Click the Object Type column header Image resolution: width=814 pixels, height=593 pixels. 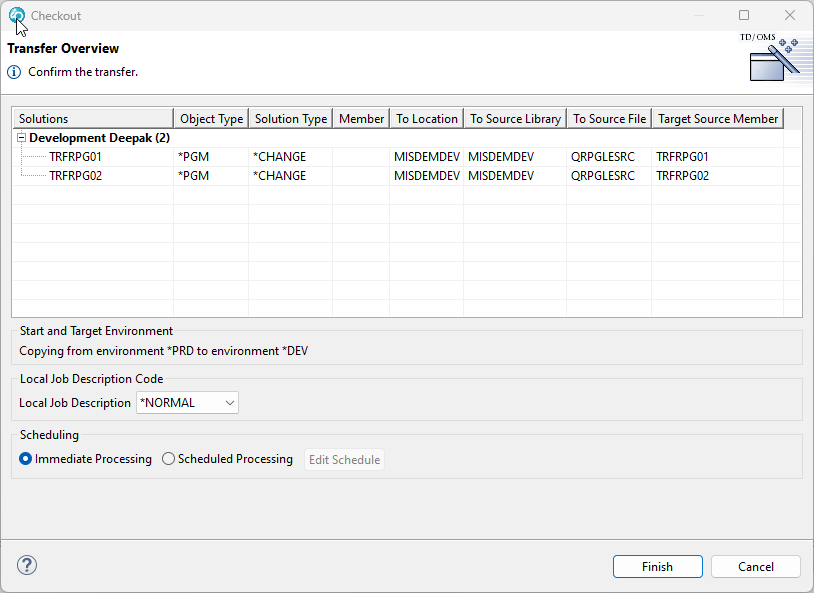[211, 118]
